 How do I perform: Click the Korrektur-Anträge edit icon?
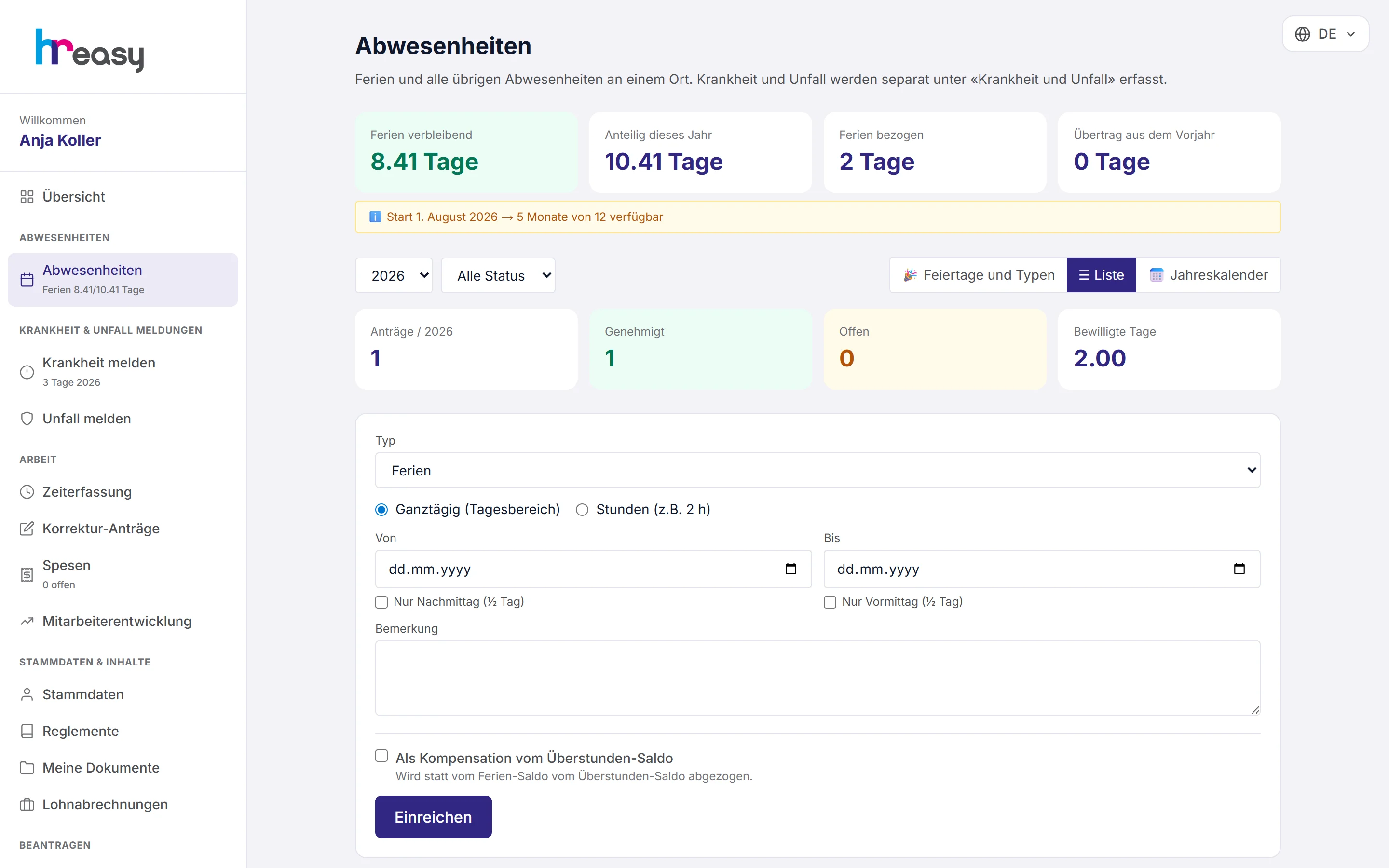tap(27, 529)
